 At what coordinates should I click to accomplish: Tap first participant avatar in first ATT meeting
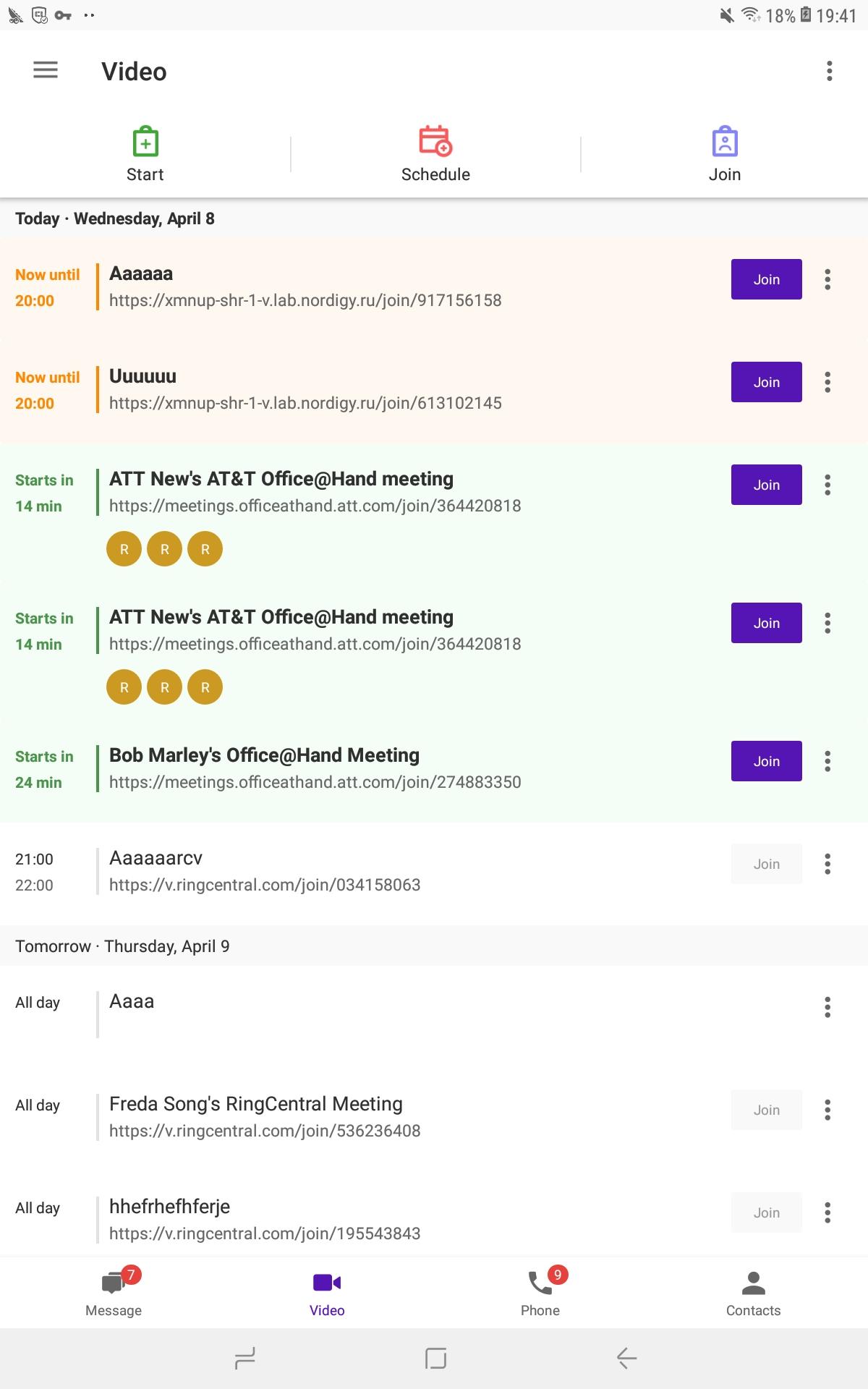pyautogui.click(x=124, y=549)
